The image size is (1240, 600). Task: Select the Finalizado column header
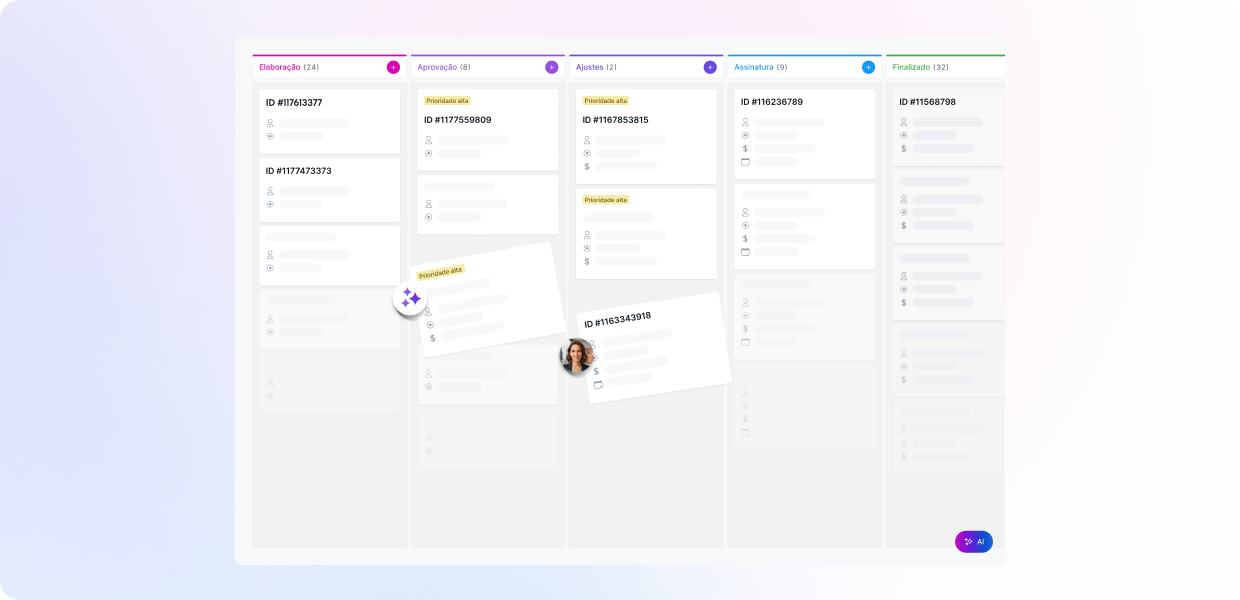911,67
